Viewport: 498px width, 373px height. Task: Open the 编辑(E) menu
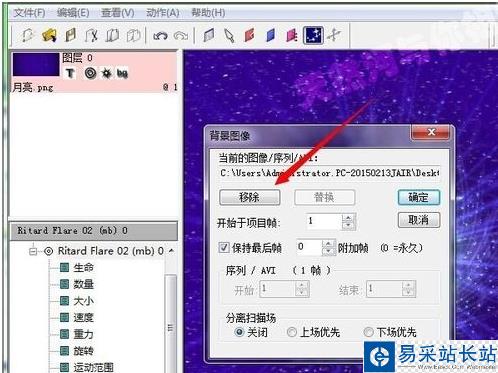tap(73, 13)
